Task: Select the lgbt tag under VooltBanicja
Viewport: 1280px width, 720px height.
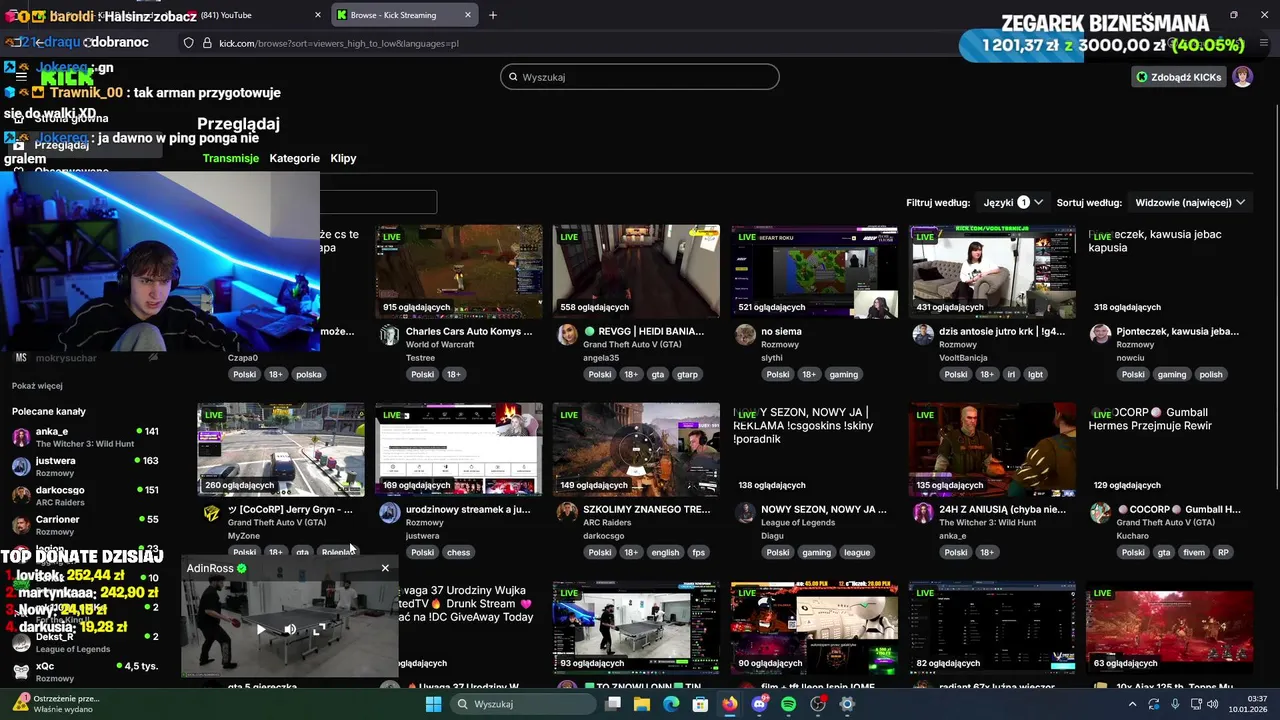Action: pos(1035,374)
